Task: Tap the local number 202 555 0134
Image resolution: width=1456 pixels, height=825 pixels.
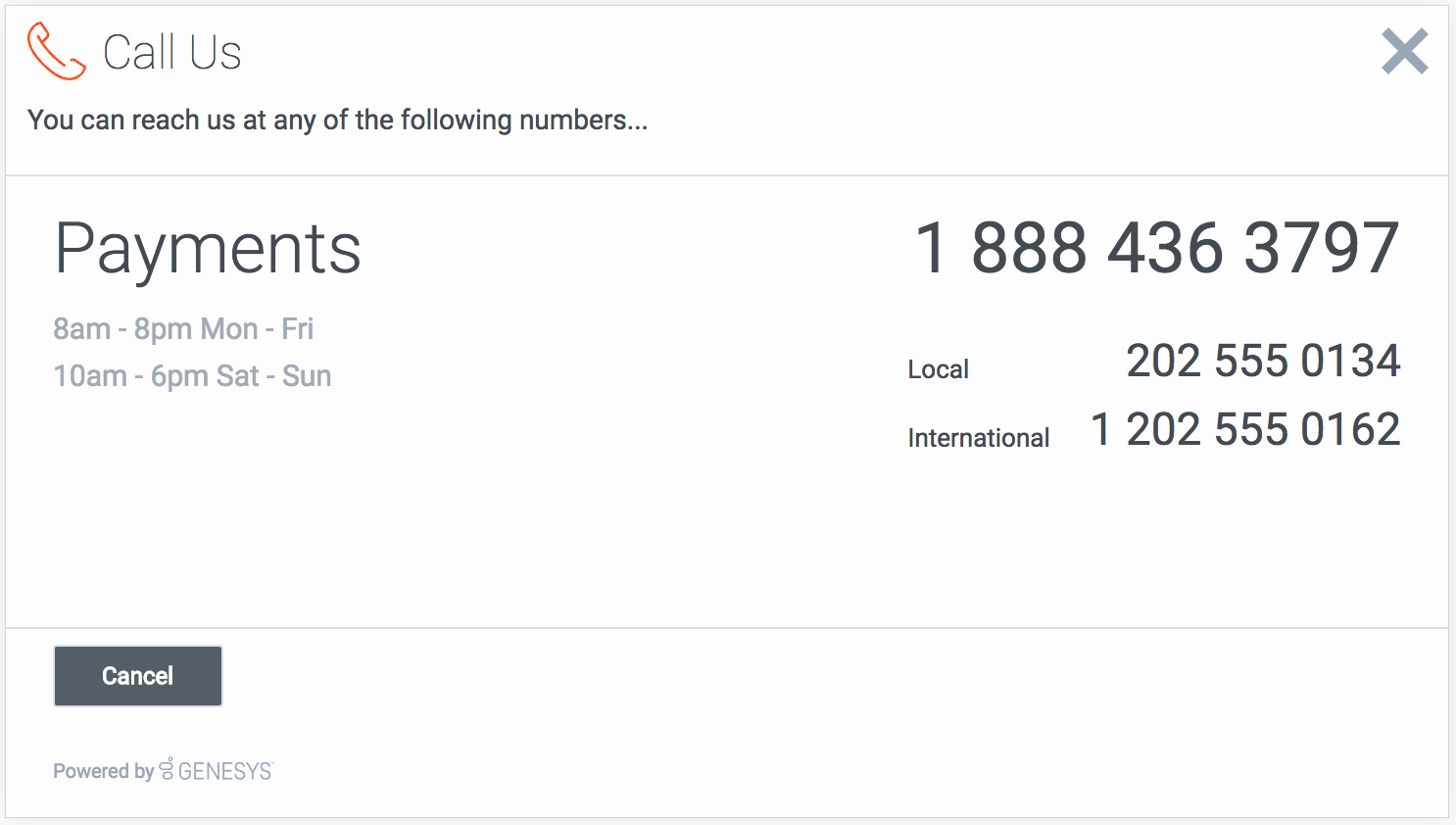Action: pos(1263,362)
